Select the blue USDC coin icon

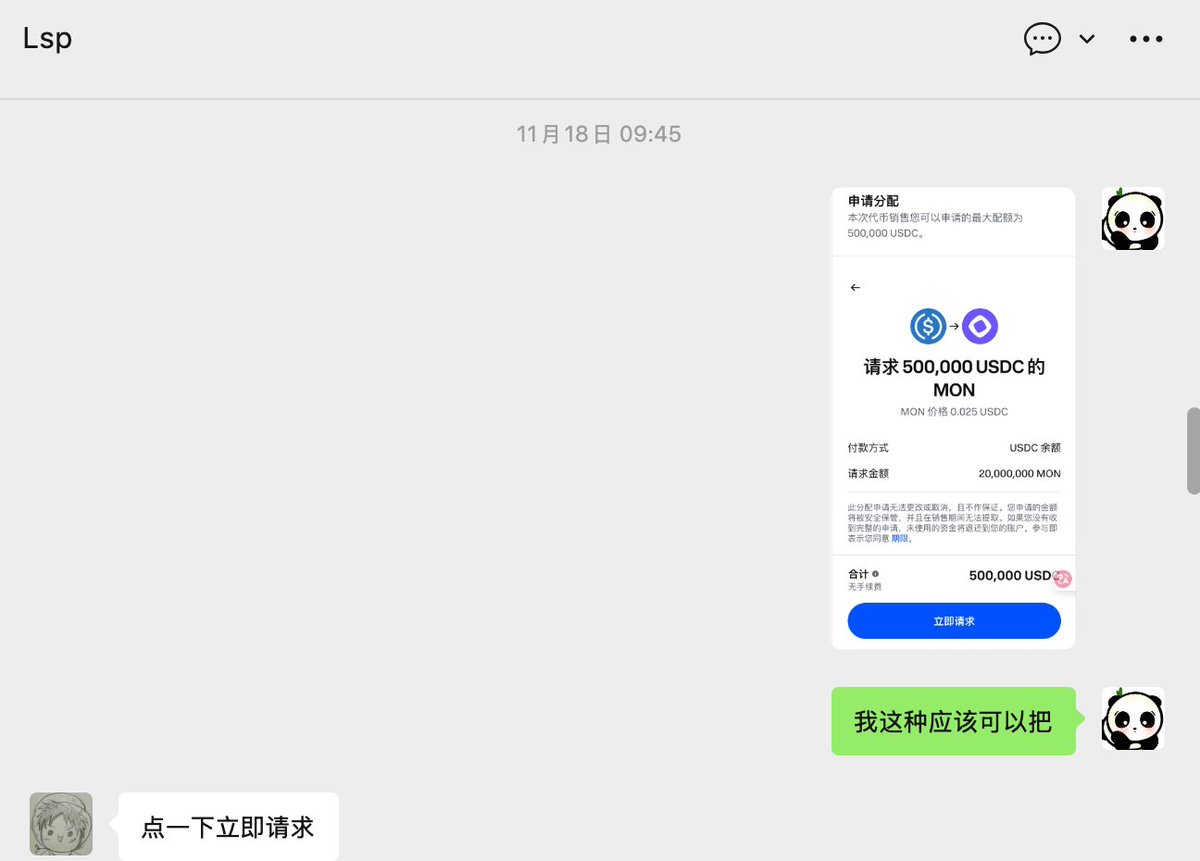point(928,326)
